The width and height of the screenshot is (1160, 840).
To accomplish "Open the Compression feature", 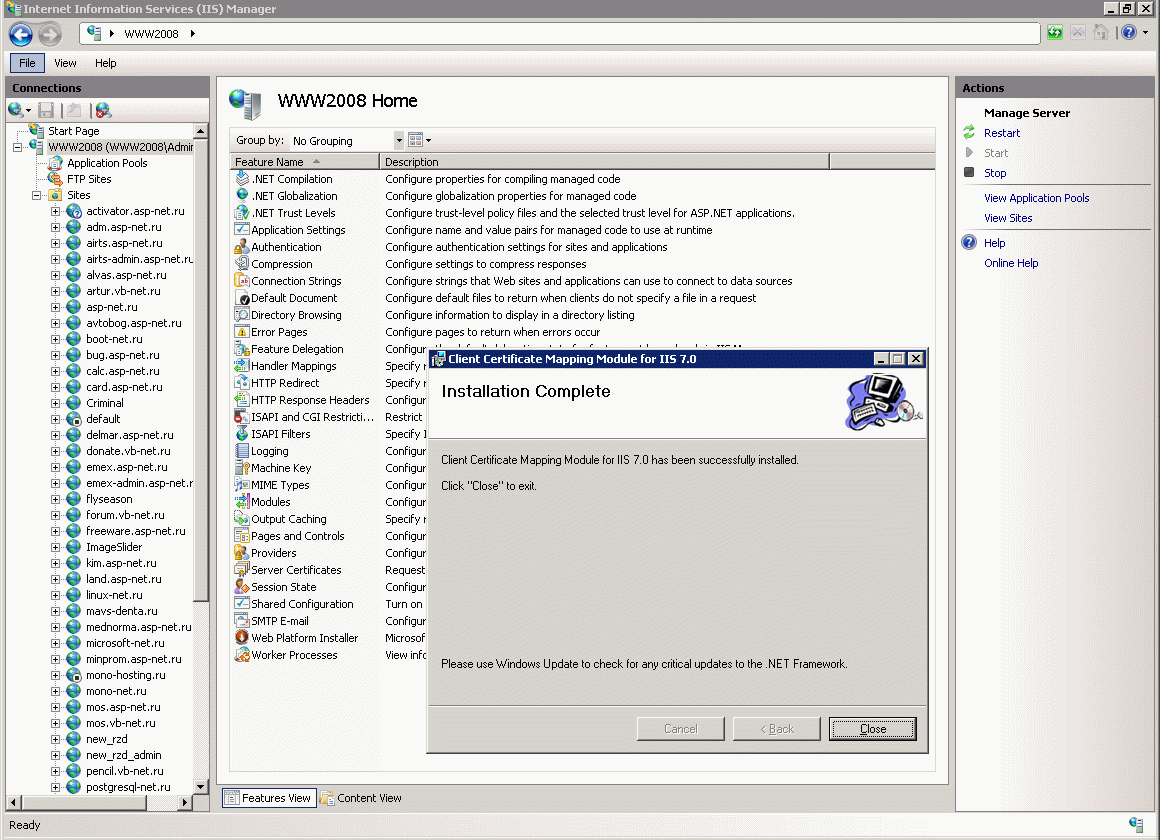I will tap(281, 263).
